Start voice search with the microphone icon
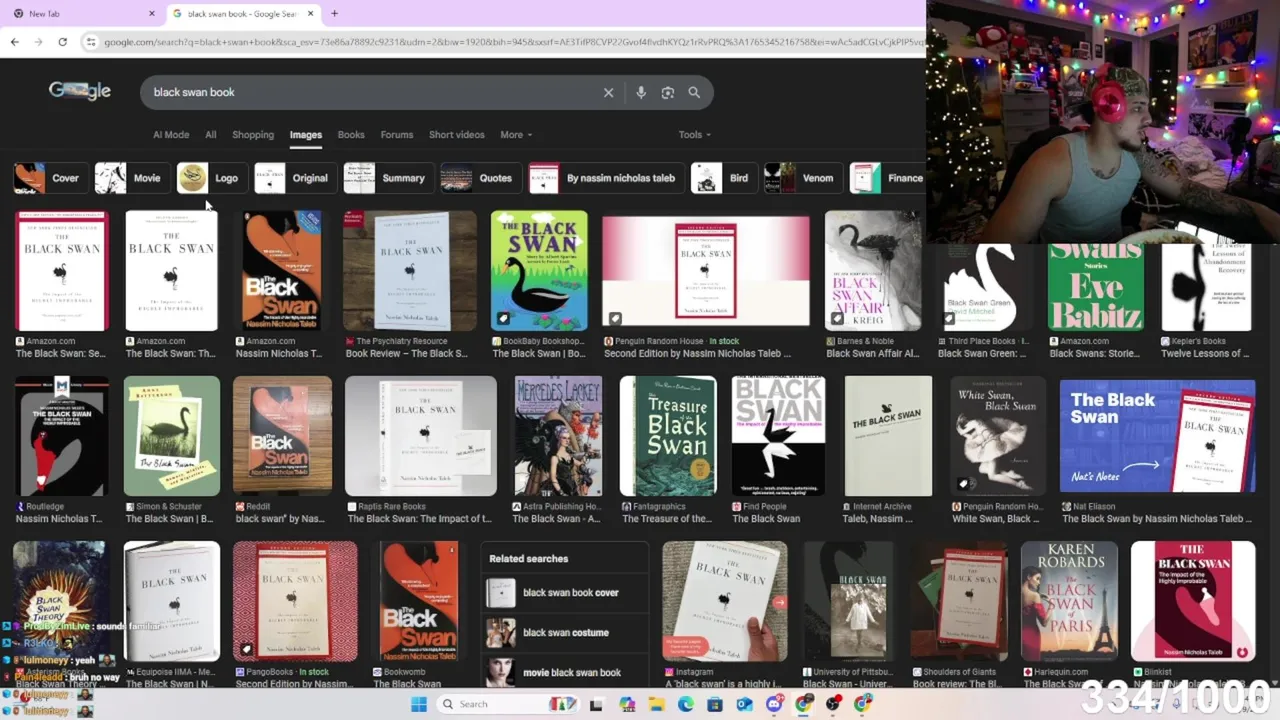 coord(641,92)
